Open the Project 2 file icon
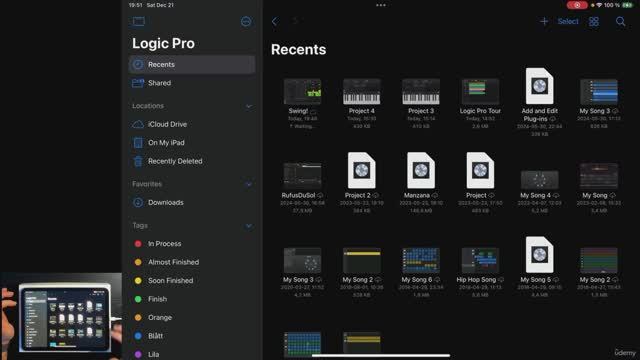This screenshot has height=360, width=640. pyautogui.click(x=362, y=170)
